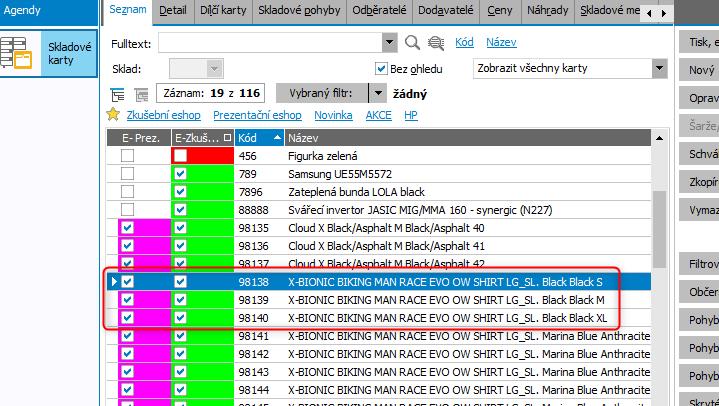This screenshot has width=719, height=406.
Task: Click E-Zkuš column header square icon
Action: [x=227, y=138]
